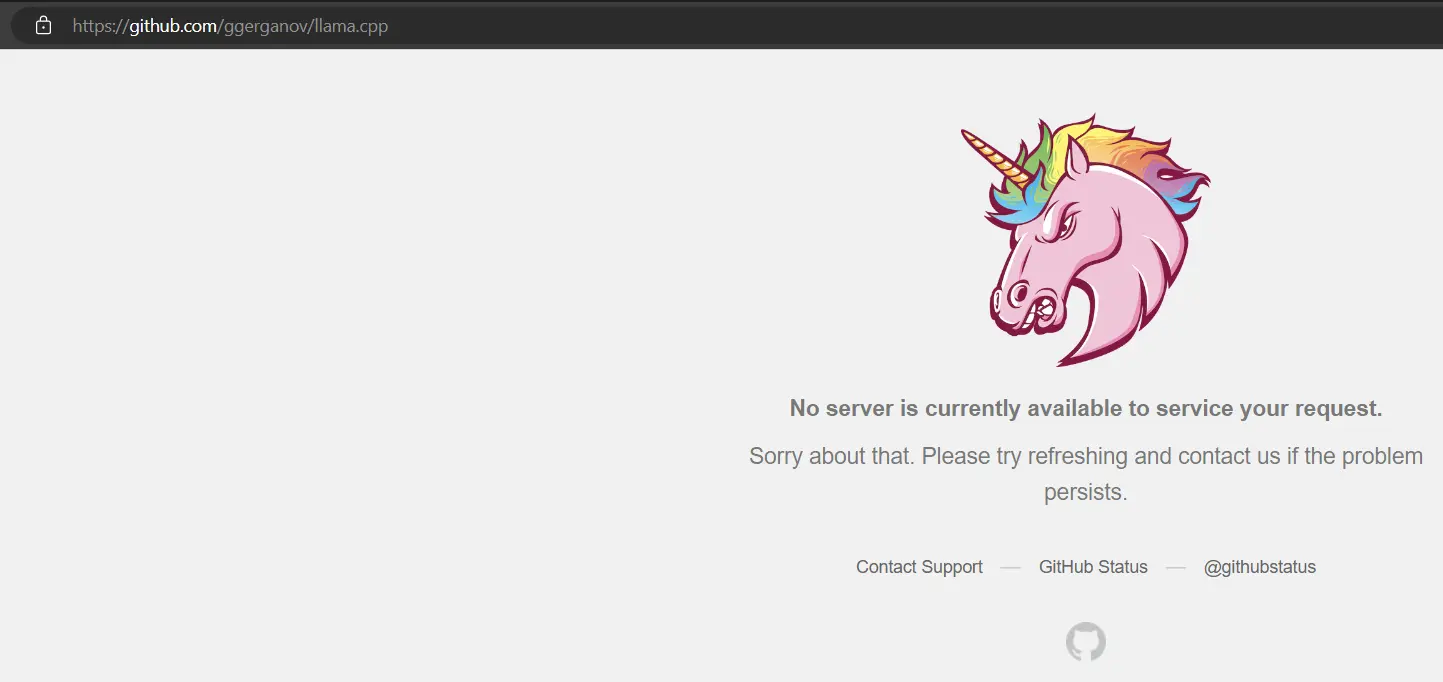Click the "No server is currently available" heading
The image size is (1443, 682).
pos(1086,408)
